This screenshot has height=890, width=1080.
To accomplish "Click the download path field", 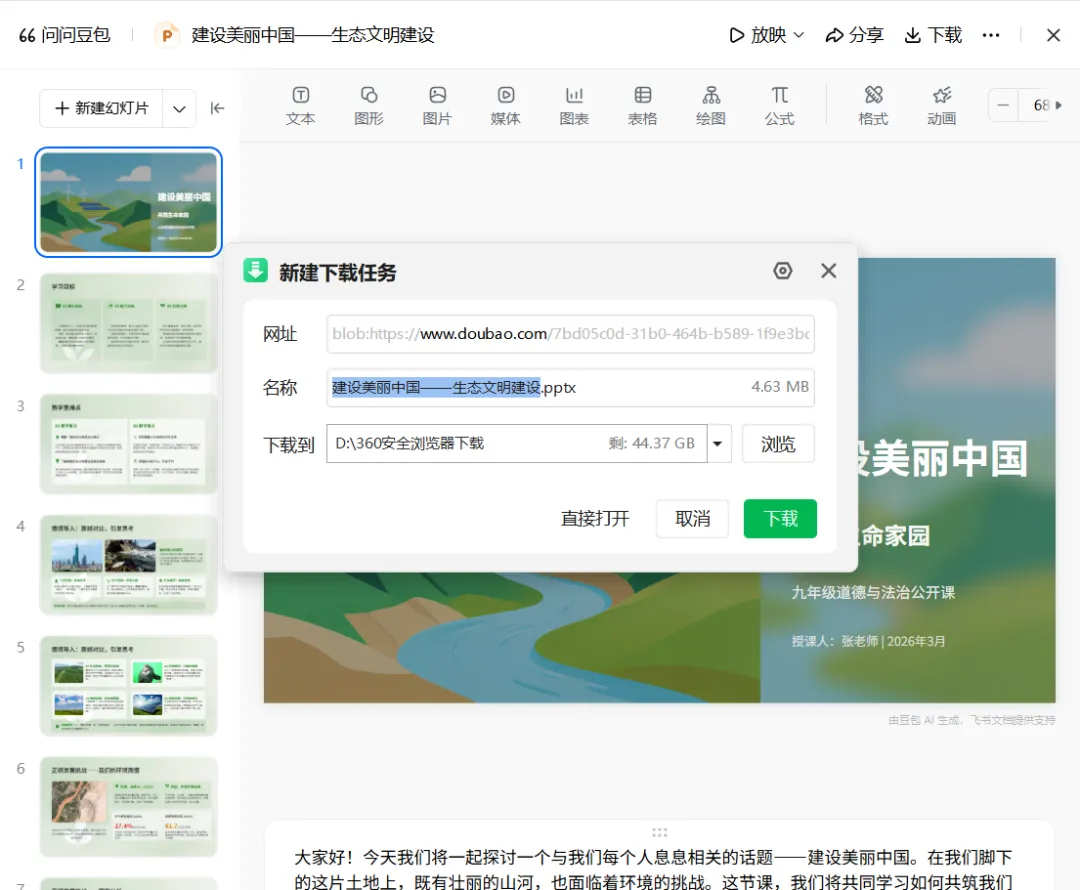I will coord(517,444).
